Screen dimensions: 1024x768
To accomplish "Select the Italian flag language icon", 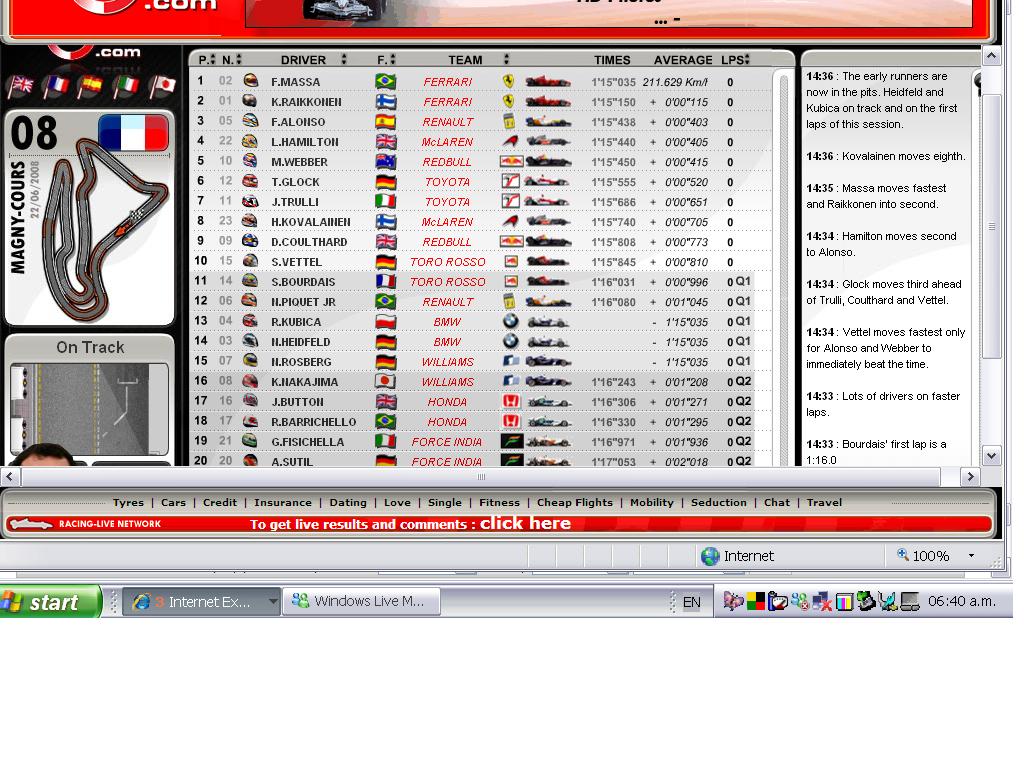I will coord(126,87).
